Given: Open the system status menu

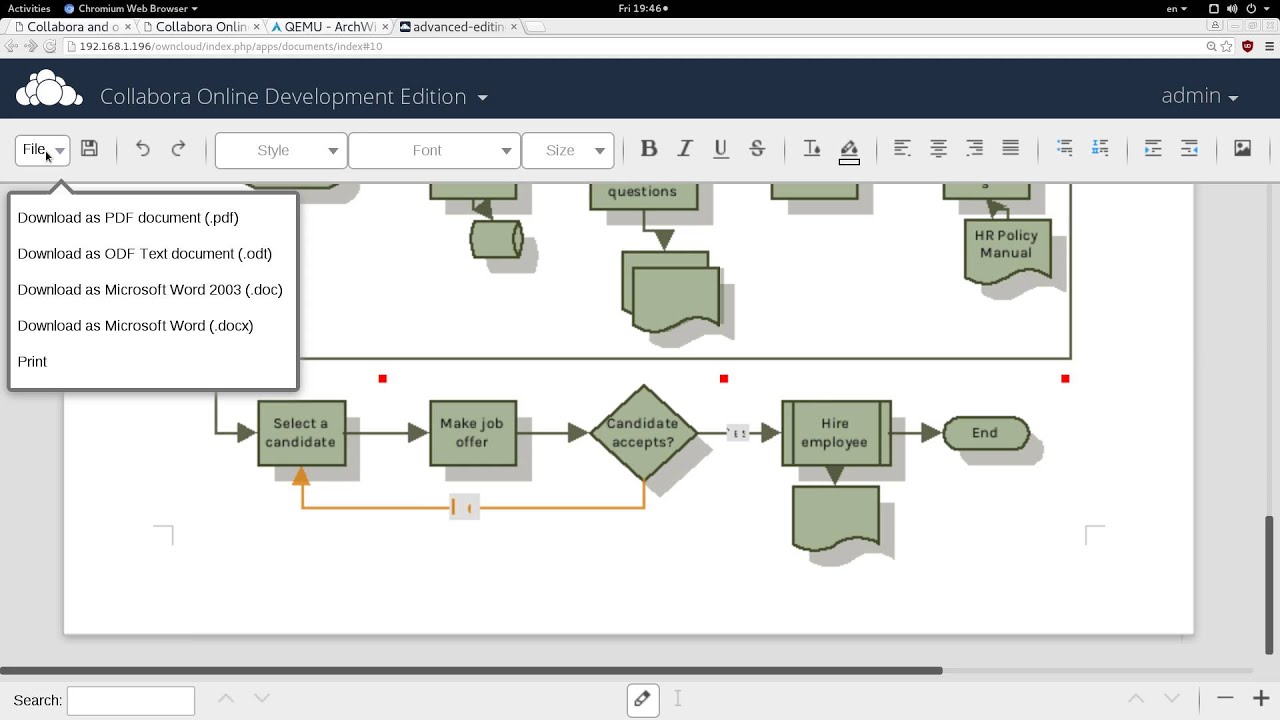Looking at the screenshot, I should (x=1240, y=8).
